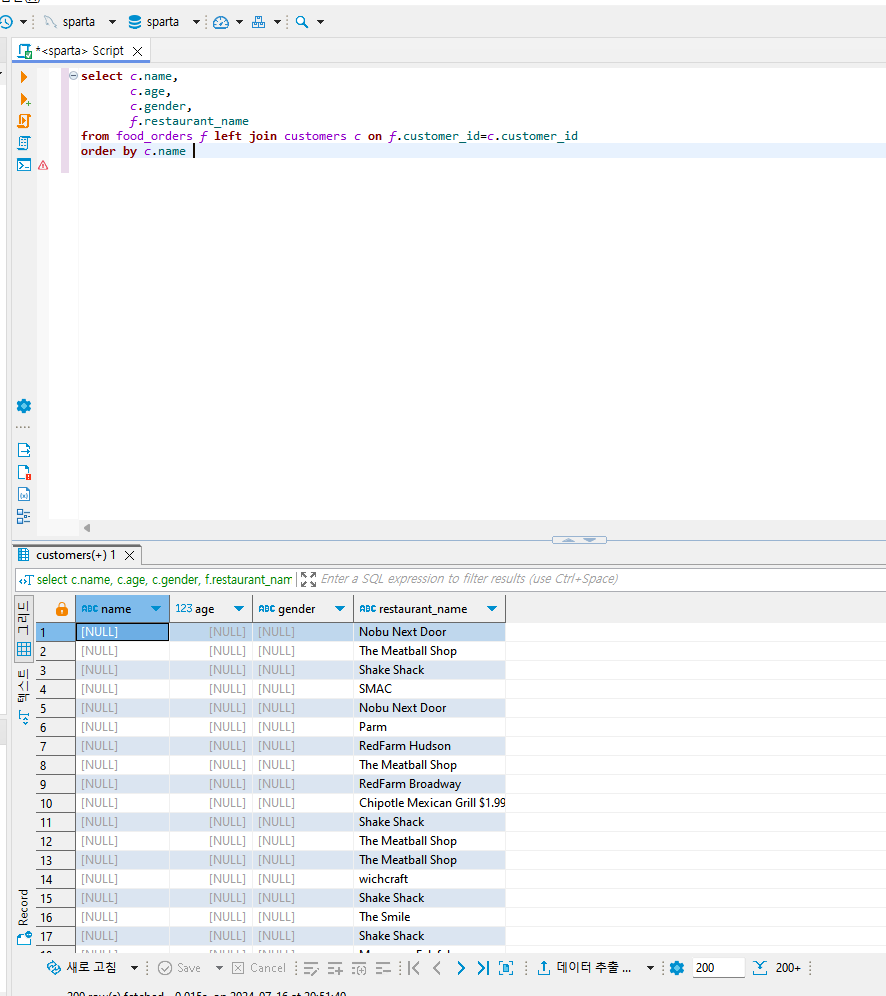Duplicate the current row icon
Screen dimensions: 886x996
point(359,968)
